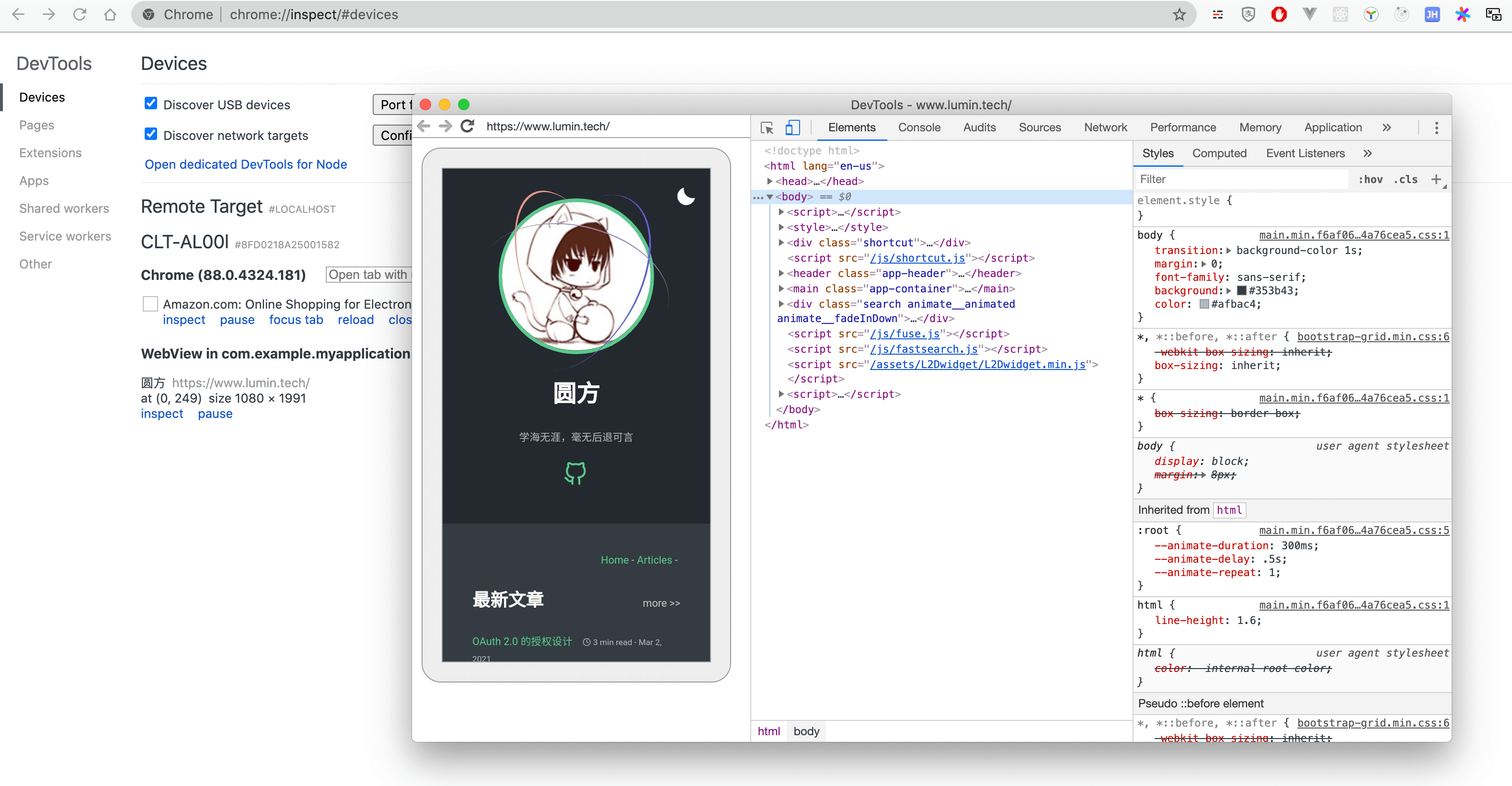The image size is (1512, 786).
Task: Click the GitHub icon in page preview
Action: coord(575,473)
